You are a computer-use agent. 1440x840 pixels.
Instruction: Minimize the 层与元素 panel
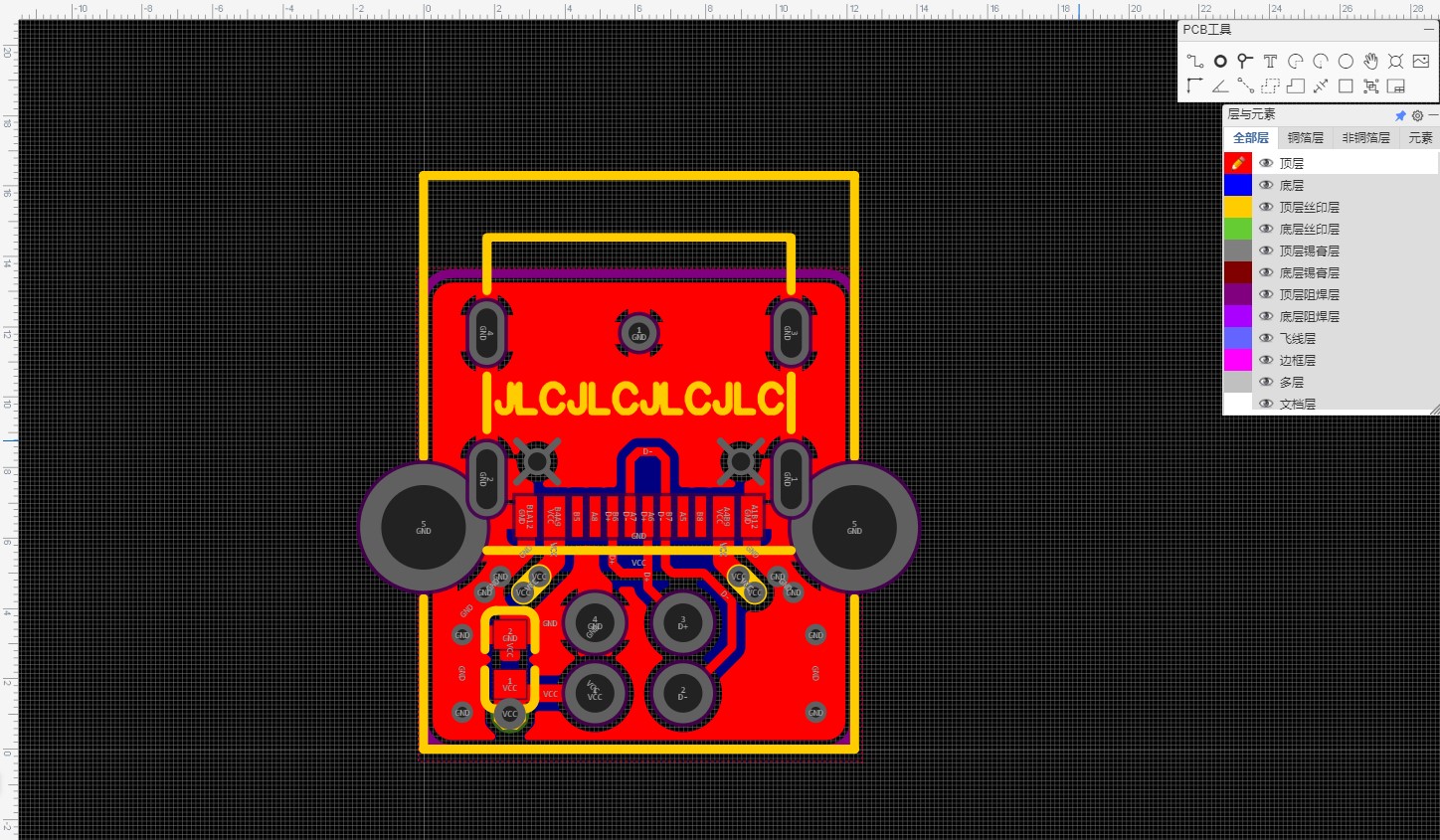coord(1433,115)
